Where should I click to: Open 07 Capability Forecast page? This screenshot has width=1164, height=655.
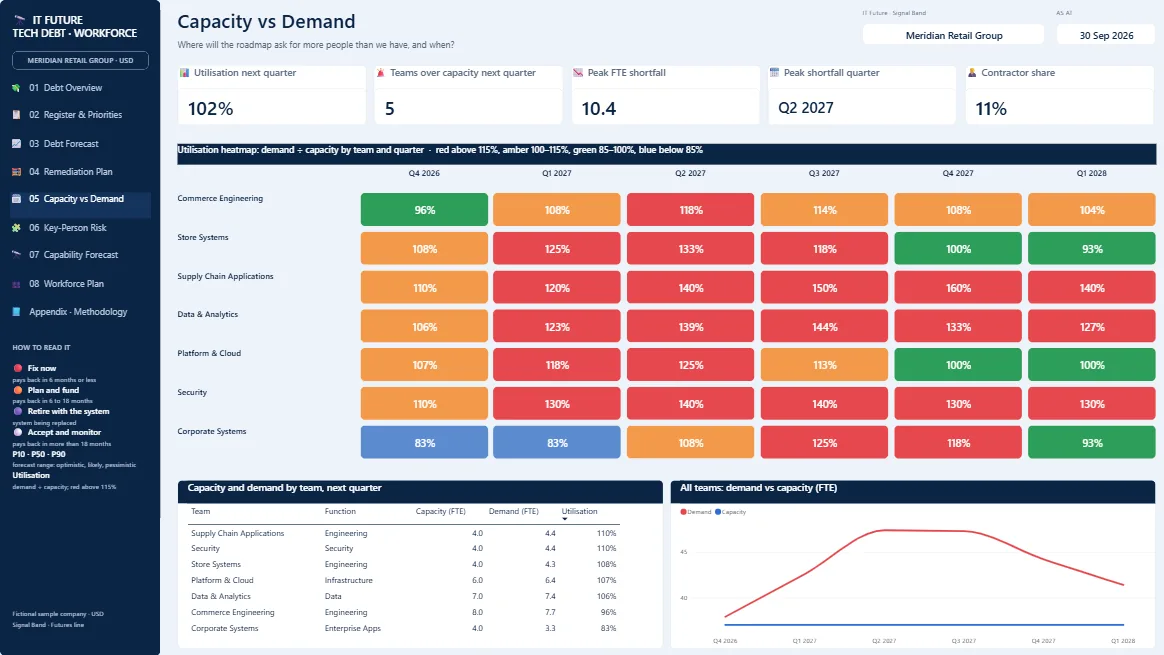pyautogui.click(x=73, y=255)
